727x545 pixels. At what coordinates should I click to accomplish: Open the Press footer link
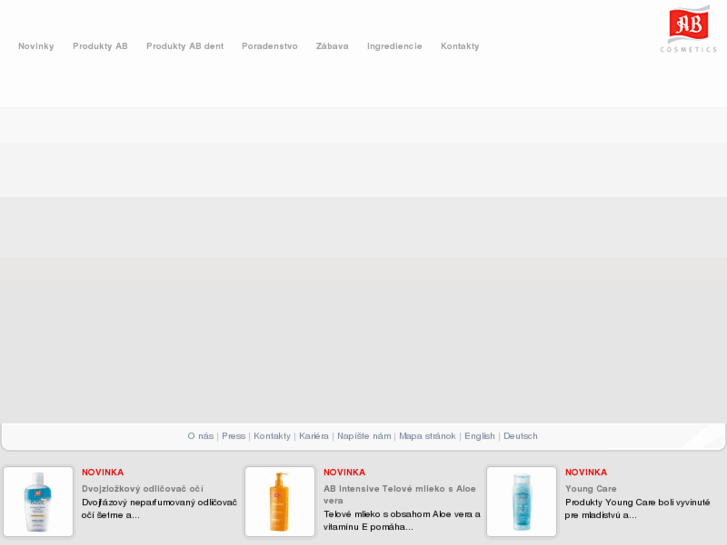[x=233, y=436]
